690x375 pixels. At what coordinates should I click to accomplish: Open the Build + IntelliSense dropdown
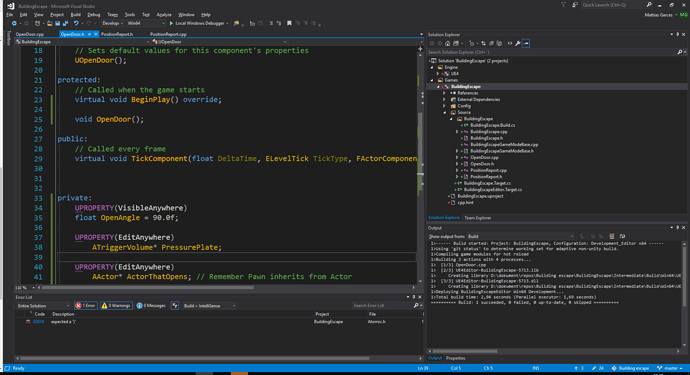click(209, 305)
